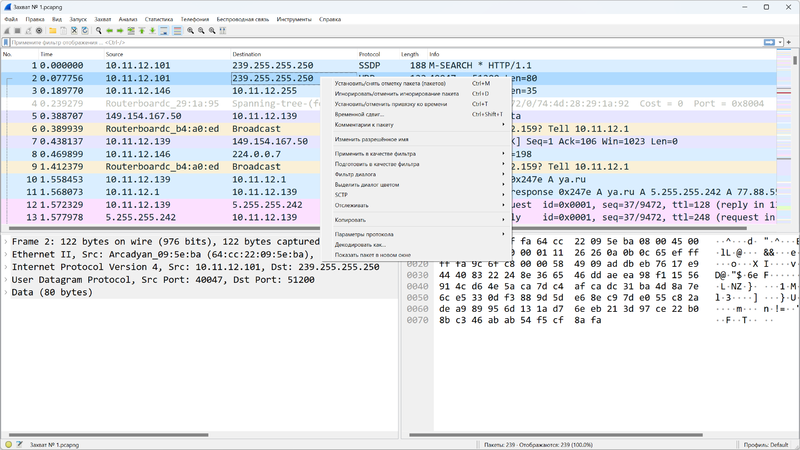The image size is (800, 450).
Task: Go to next packet green right arrow
Action: [x=120, y=31]
